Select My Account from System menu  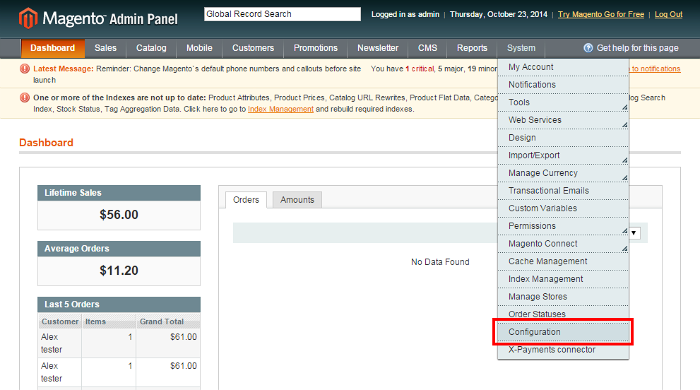tap(563, 67)
